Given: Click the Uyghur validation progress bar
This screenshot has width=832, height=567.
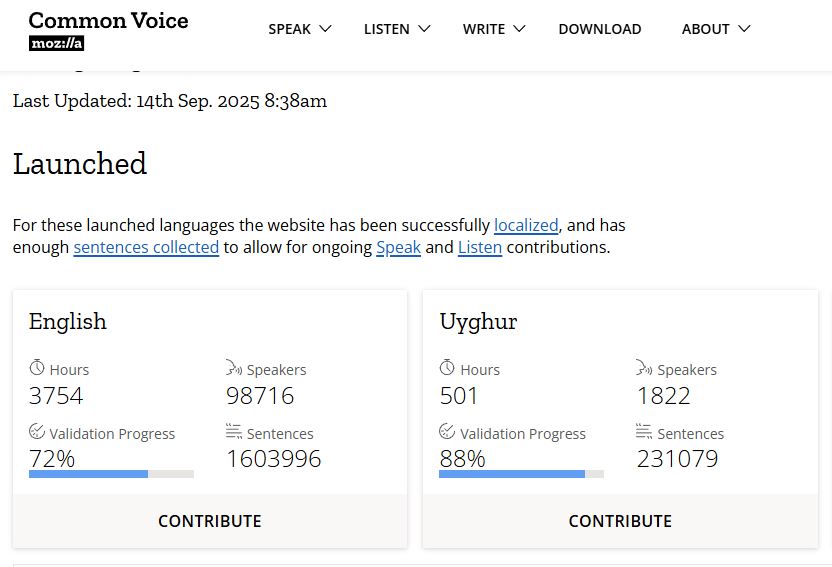Looking at the screenshot, I should pos(521,474).
